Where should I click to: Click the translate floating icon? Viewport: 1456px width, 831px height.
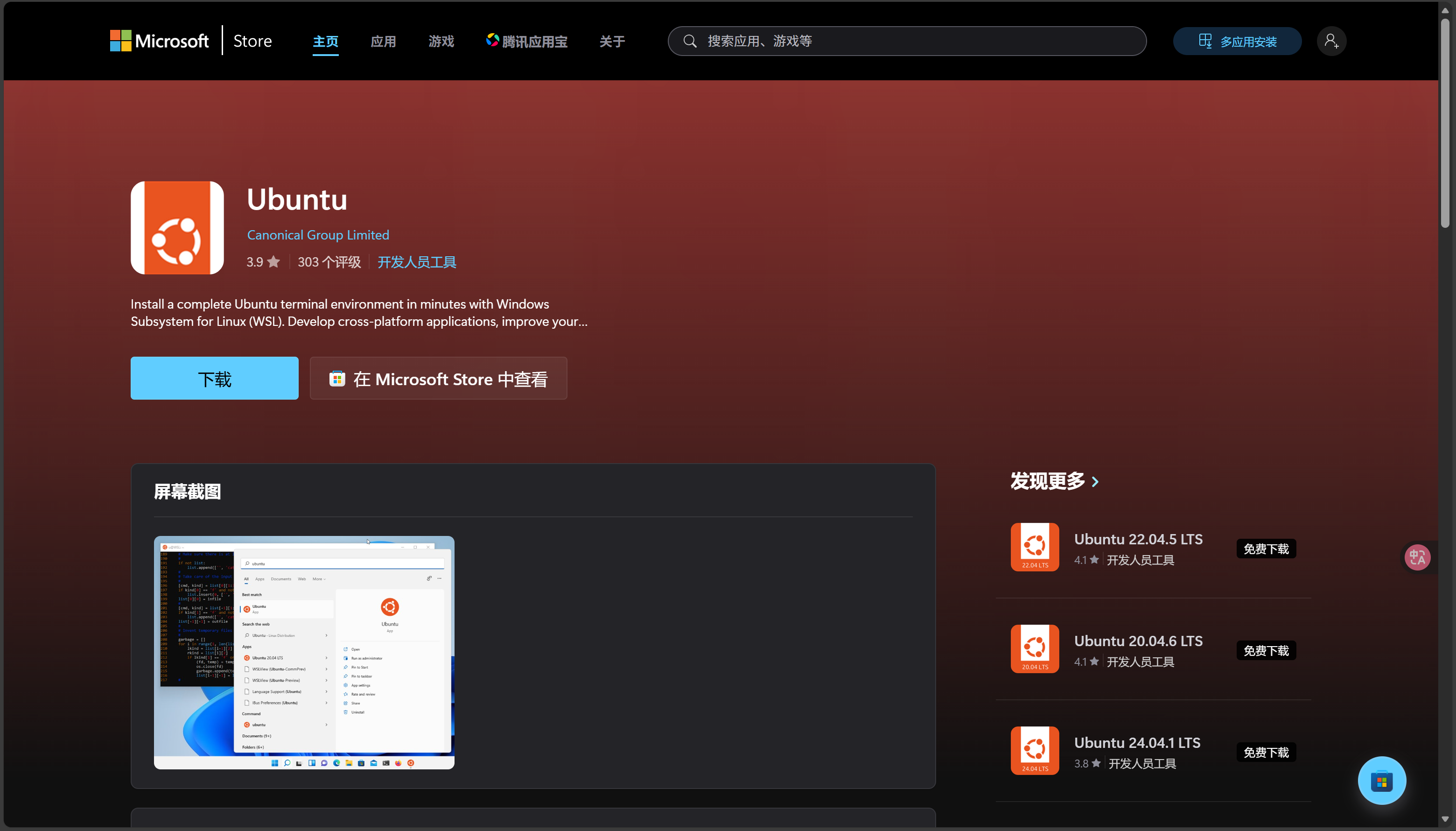pos(1417,557)
